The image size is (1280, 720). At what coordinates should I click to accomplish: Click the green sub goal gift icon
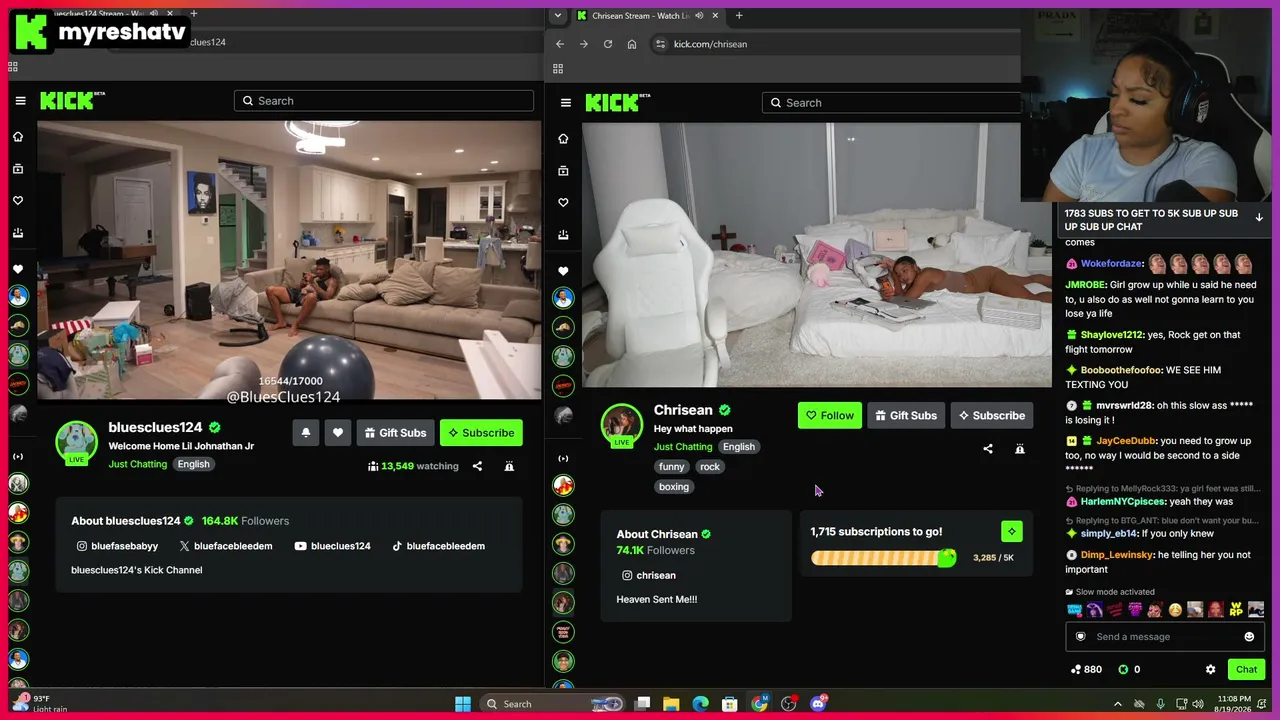[1011, 532]
